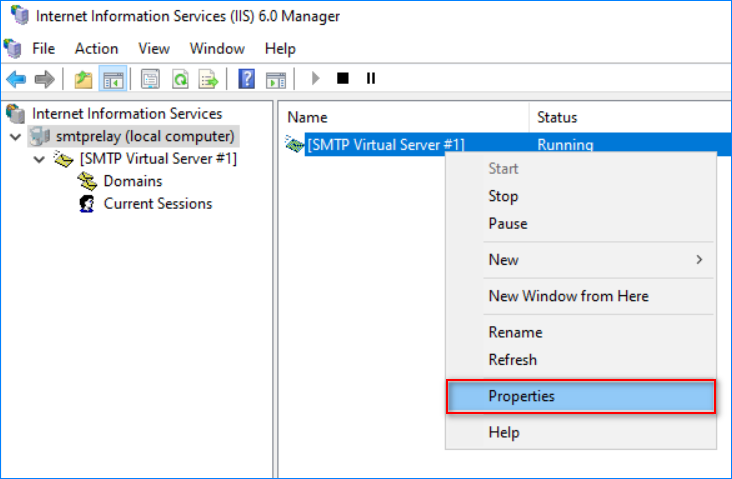Click the Current Sessions person icon
This screenshot has width=732, height=479.
87,204
